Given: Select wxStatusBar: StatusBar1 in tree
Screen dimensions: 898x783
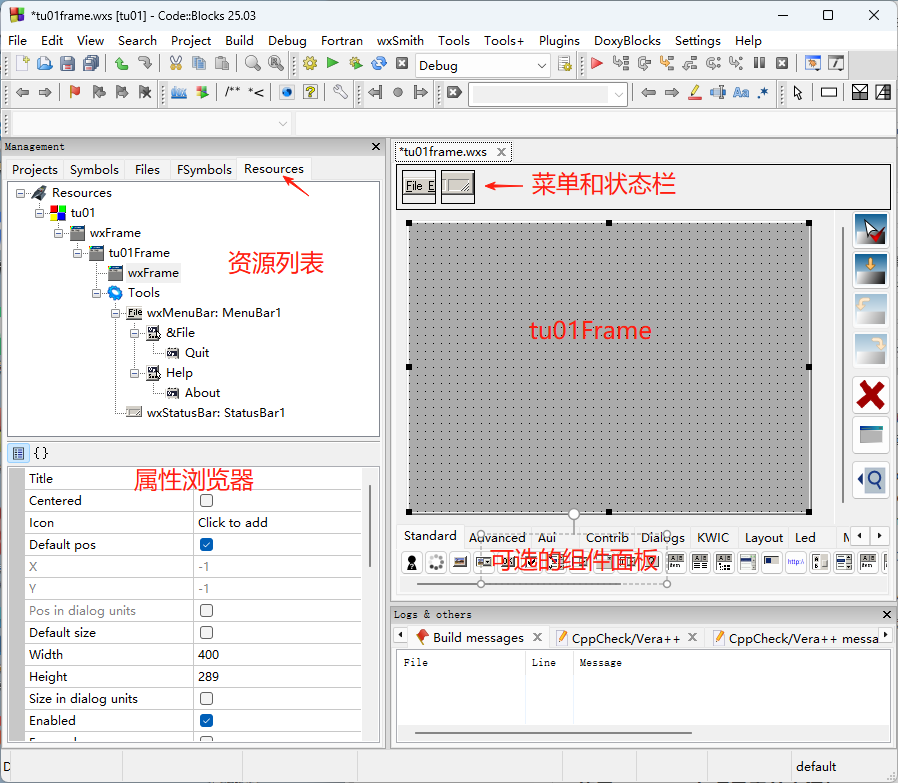Looking at the screenshot, I should point(215,413).
